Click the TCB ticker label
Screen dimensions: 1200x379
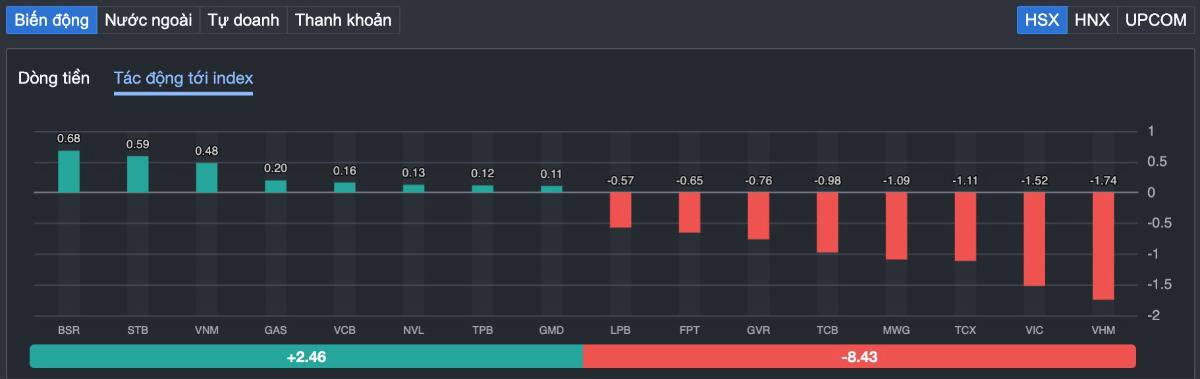coord(828,330)
